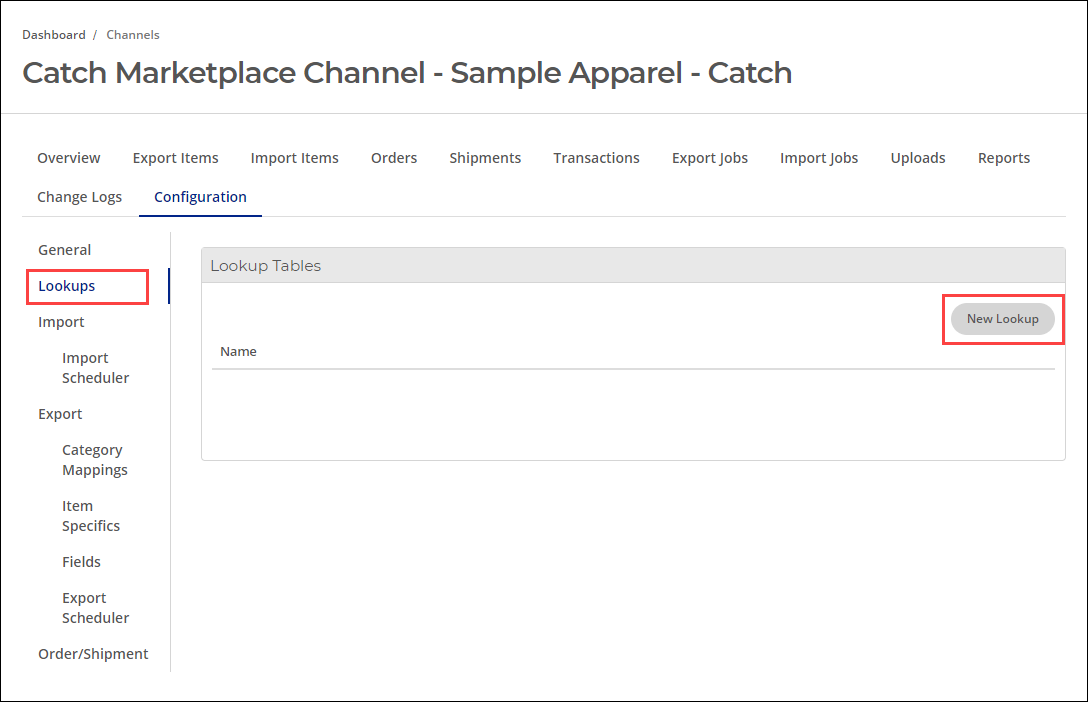Image resolution: width=1088 pixels, height=702 pixels.
Task: Open the Dashboard breadcrumb link
Action: (53, 35)
